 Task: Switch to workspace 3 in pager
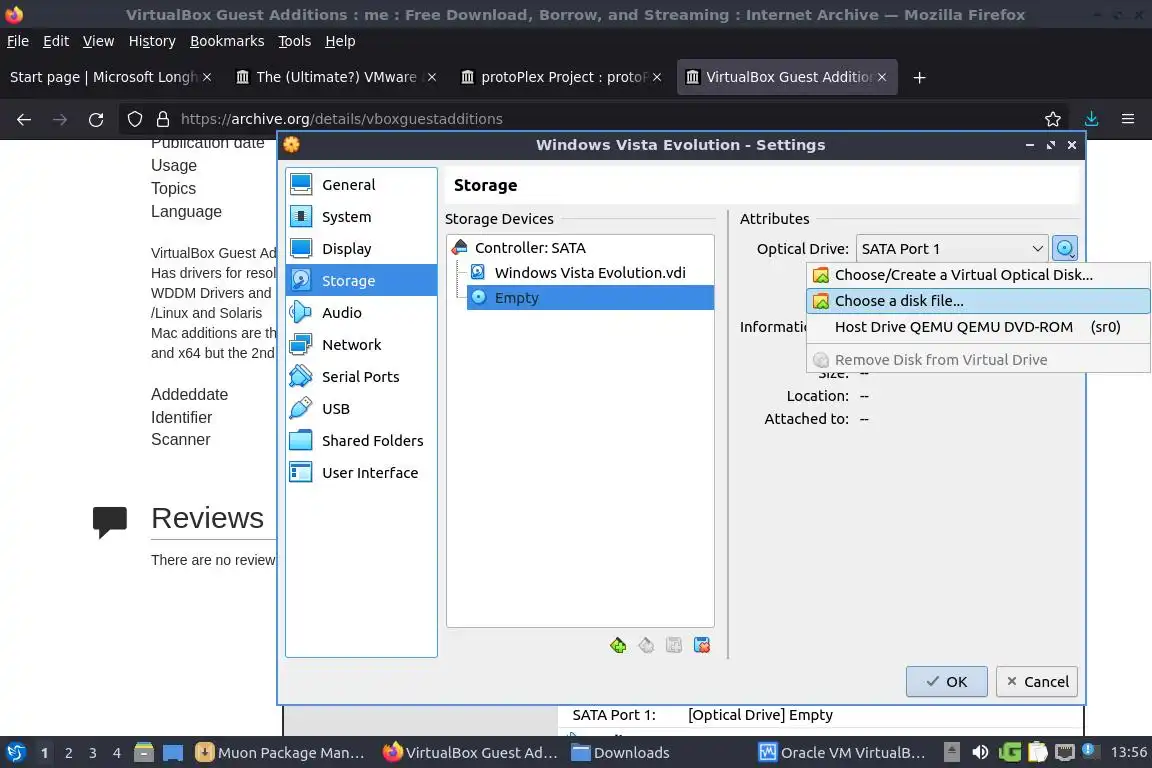(x=93, y=753)
